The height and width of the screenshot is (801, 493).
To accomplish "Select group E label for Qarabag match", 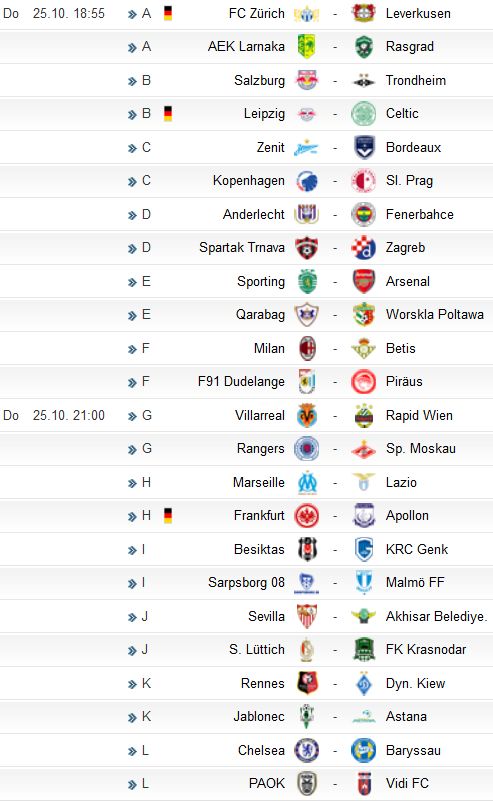I will 146,315.
